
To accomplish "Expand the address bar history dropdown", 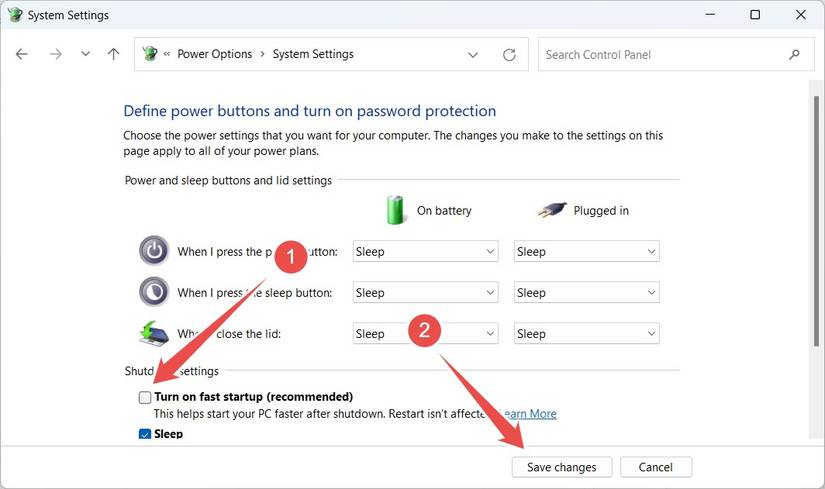I will click(473, 54).
